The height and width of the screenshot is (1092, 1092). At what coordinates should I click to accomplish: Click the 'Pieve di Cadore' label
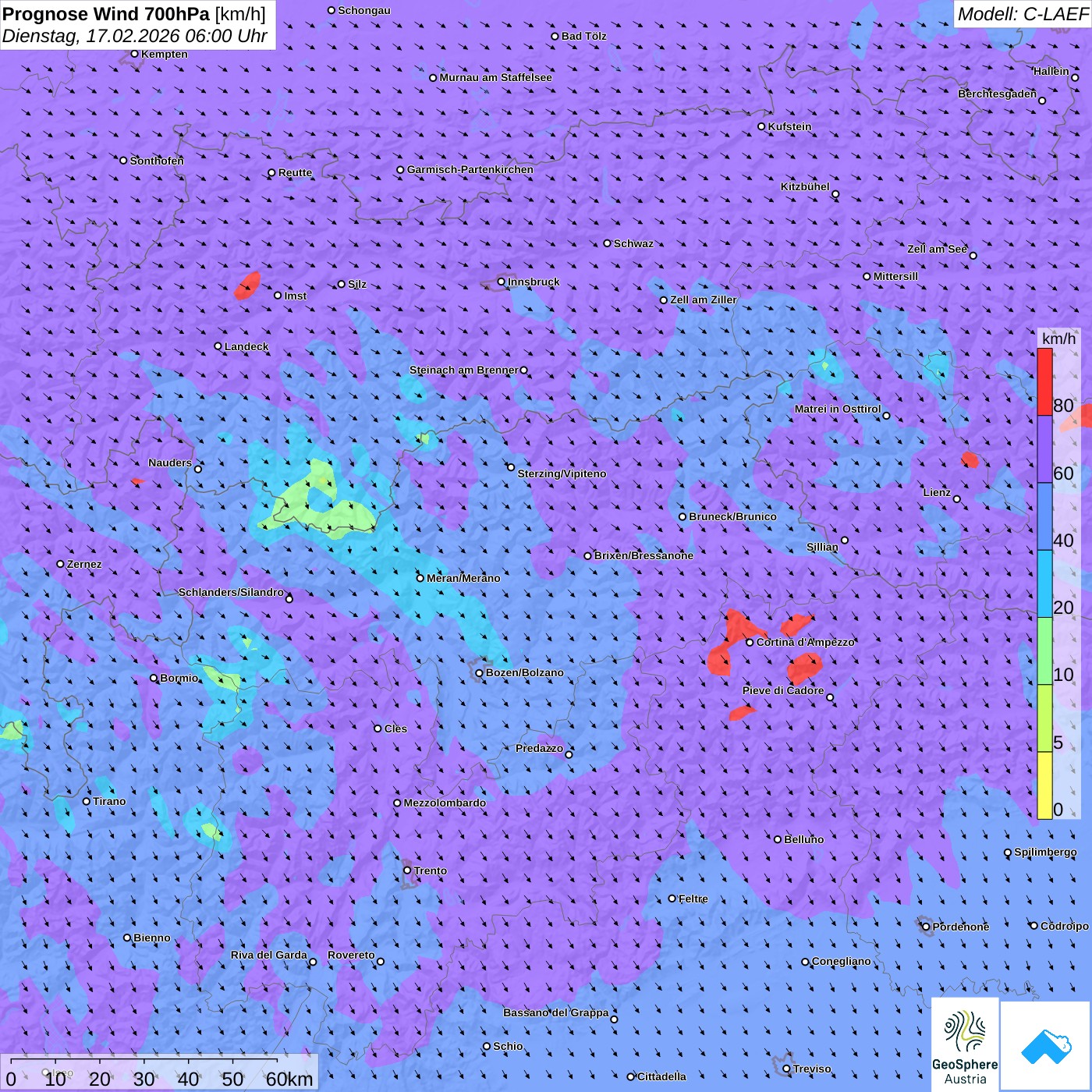(x=783, y=690)
